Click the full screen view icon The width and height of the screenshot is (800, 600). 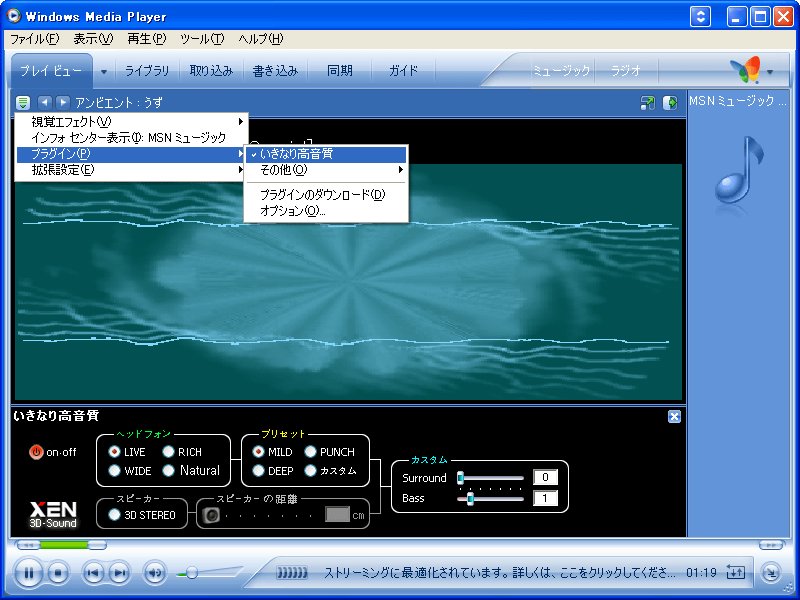click(x=647, y=103)
